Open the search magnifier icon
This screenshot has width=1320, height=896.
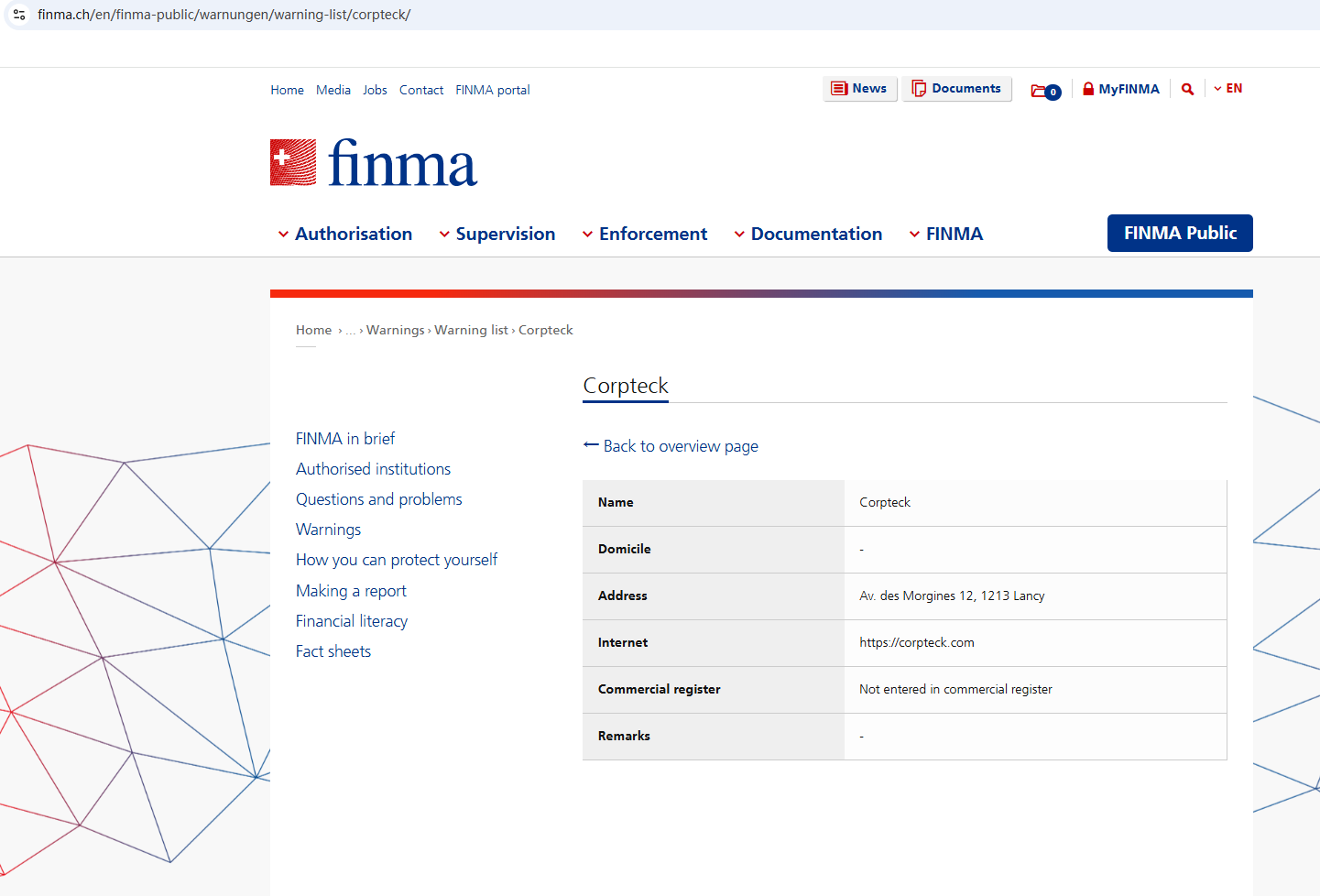coord(1187,89)
